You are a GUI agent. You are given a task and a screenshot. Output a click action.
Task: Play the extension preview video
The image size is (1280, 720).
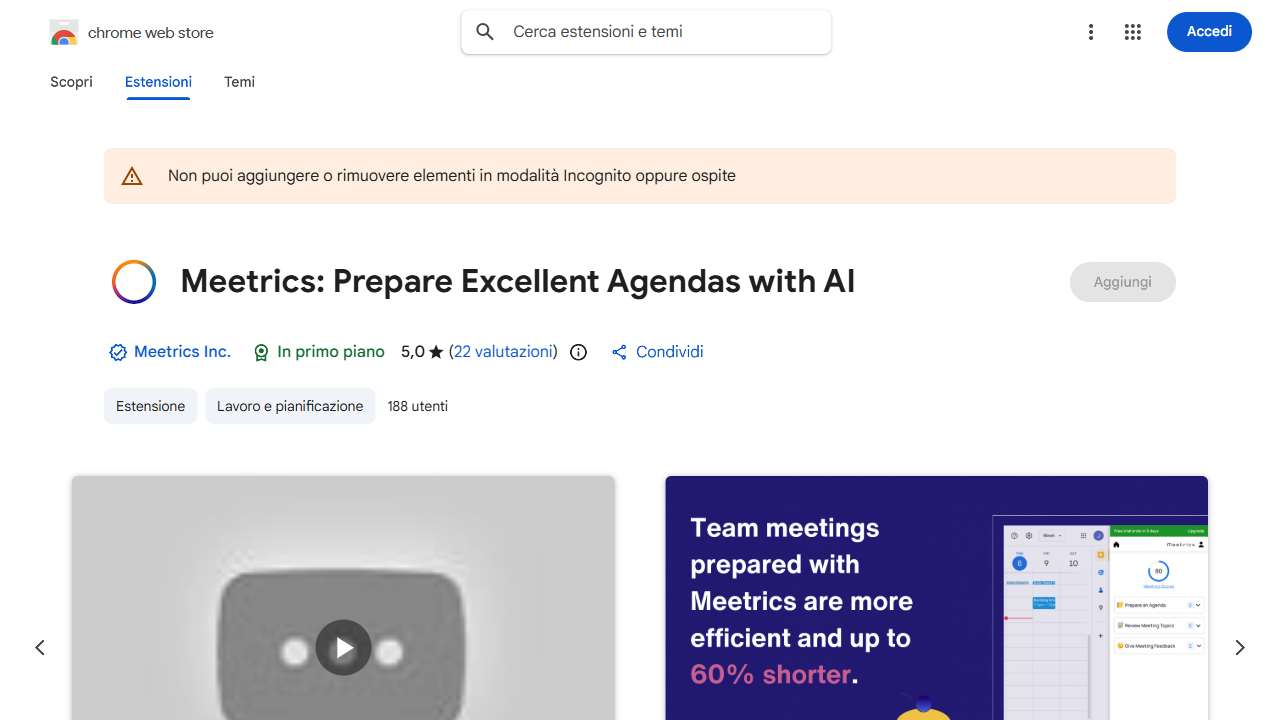(343, 648)
